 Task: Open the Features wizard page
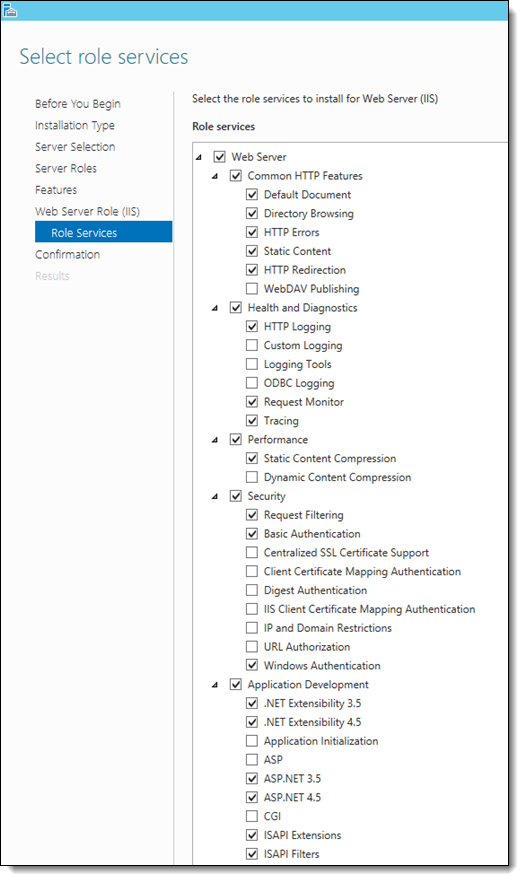point(56,190)
